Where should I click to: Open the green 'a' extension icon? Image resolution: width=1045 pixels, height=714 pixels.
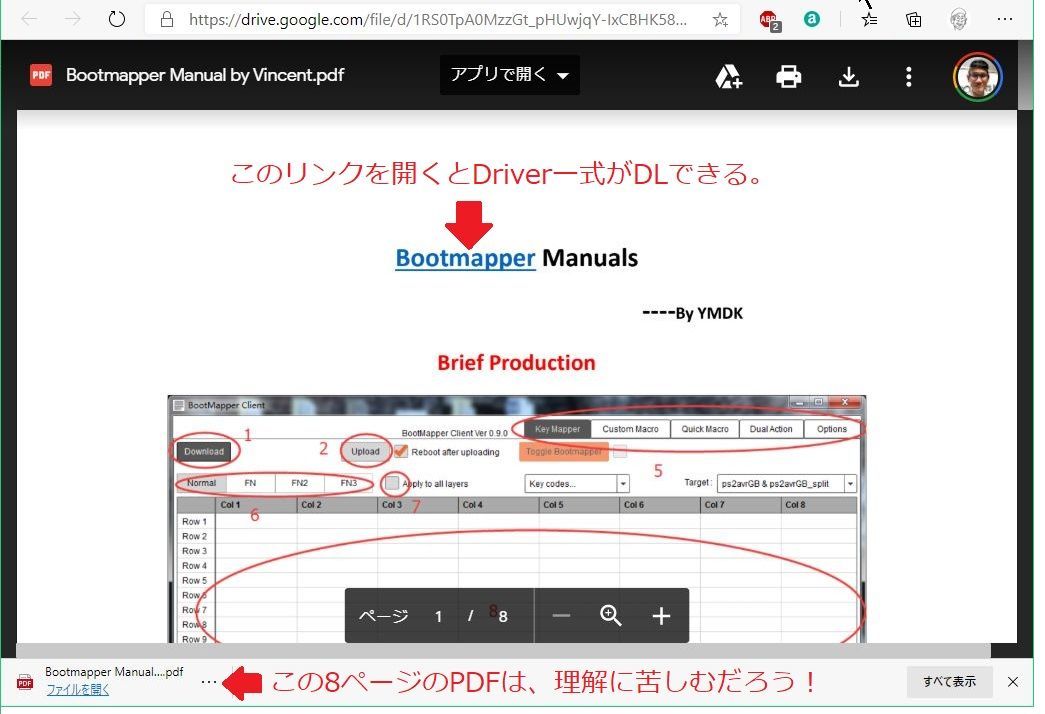point(812,19)
